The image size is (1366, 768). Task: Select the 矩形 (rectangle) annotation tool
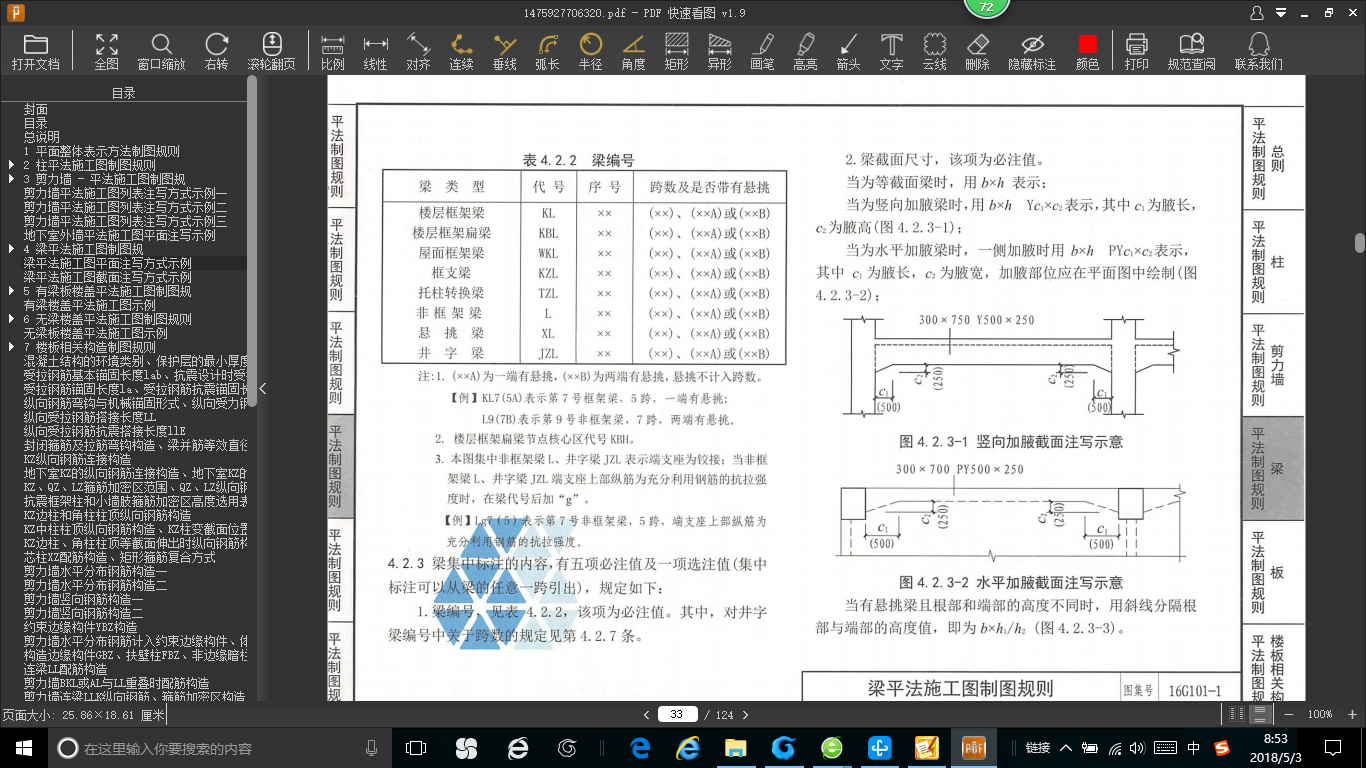(x=676, y=46)
